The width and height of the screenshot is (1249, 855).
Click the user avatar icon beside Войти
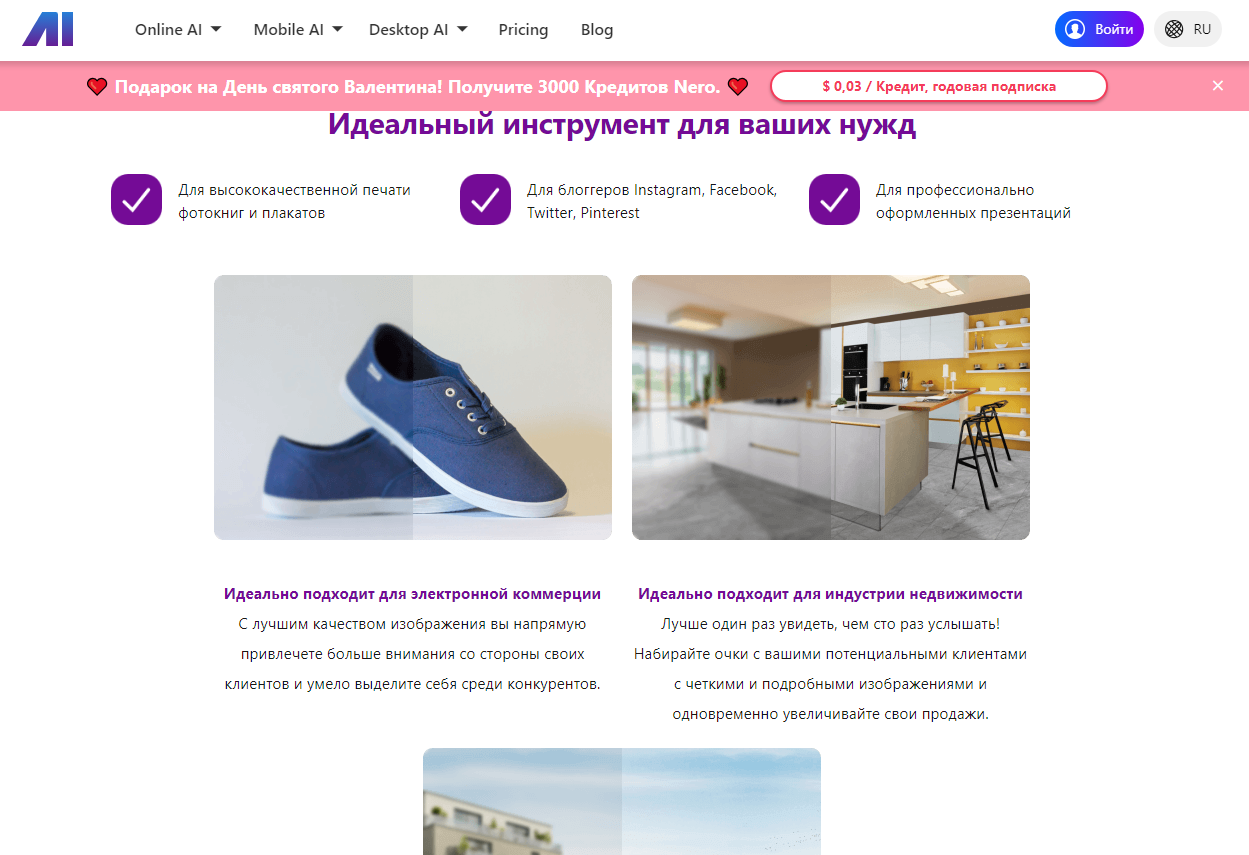coord(1075,29)
